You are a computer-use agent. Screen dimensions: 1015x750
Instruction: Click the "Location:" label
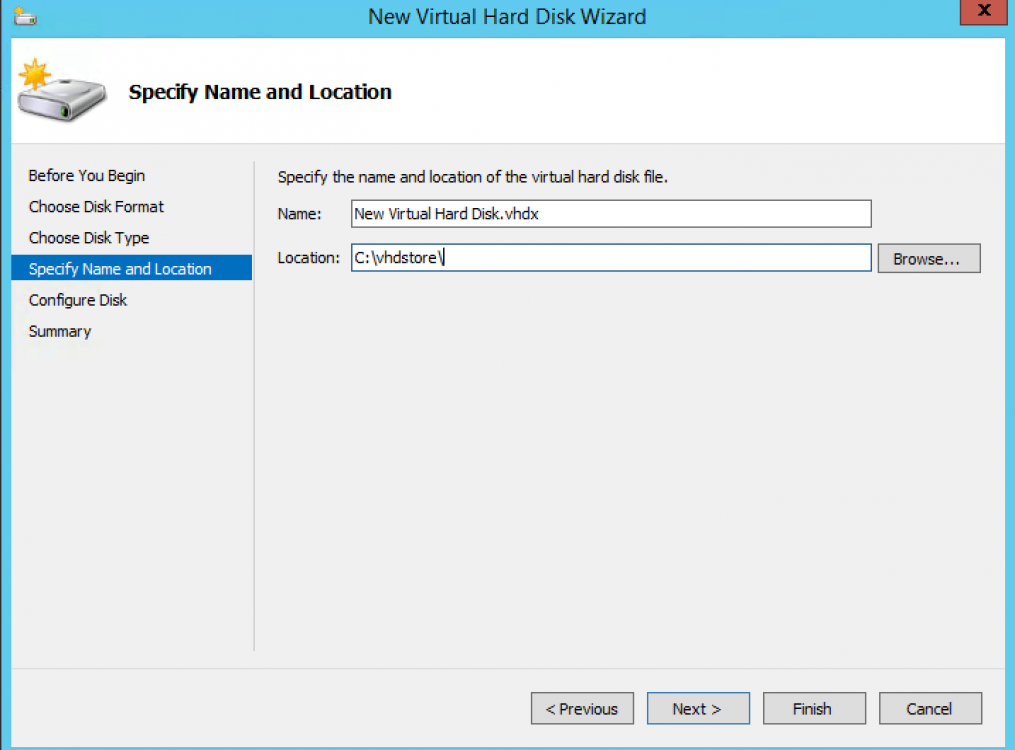[309, 258]
